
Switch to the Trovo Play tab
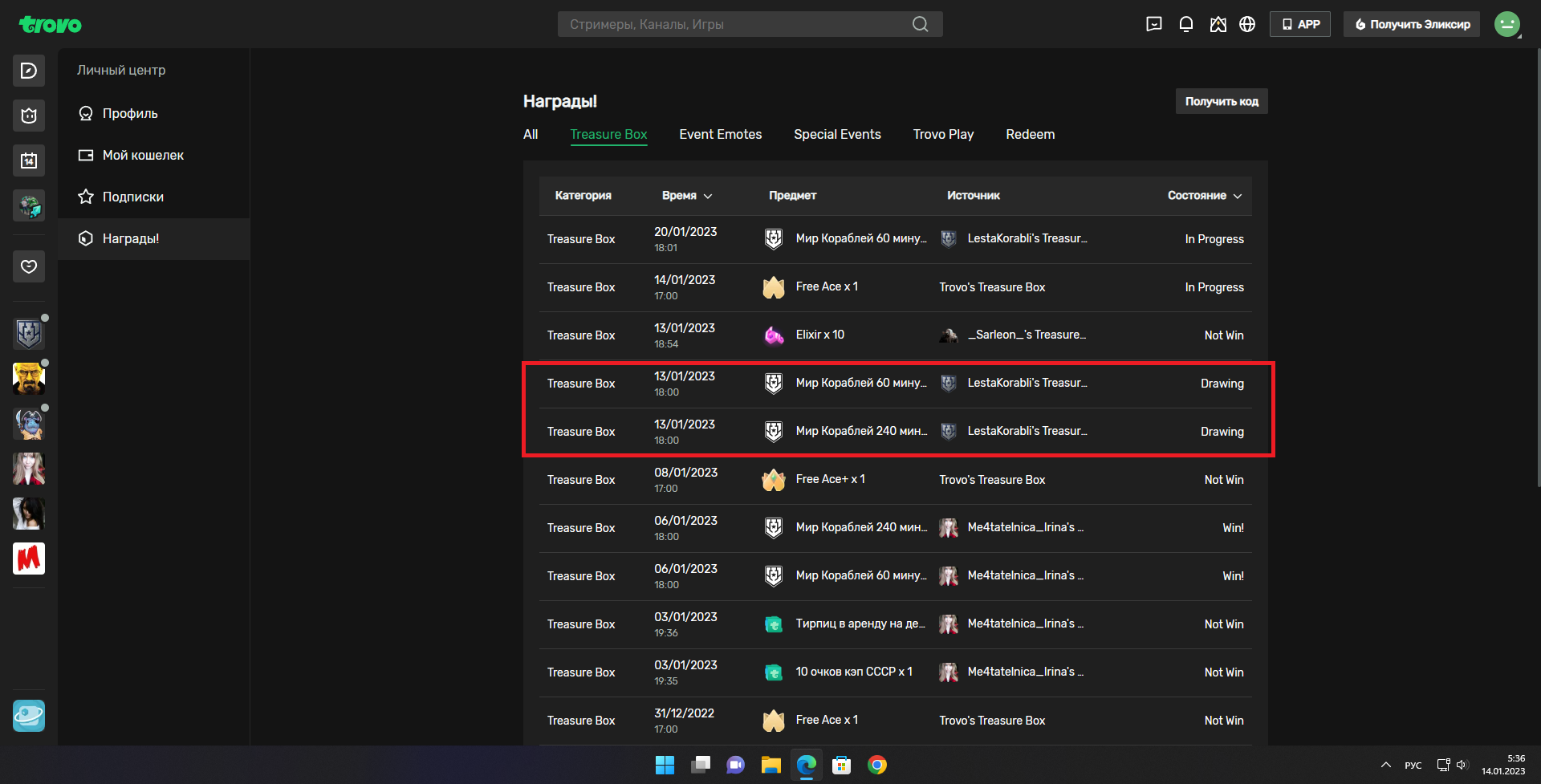[x=943, y=134]
